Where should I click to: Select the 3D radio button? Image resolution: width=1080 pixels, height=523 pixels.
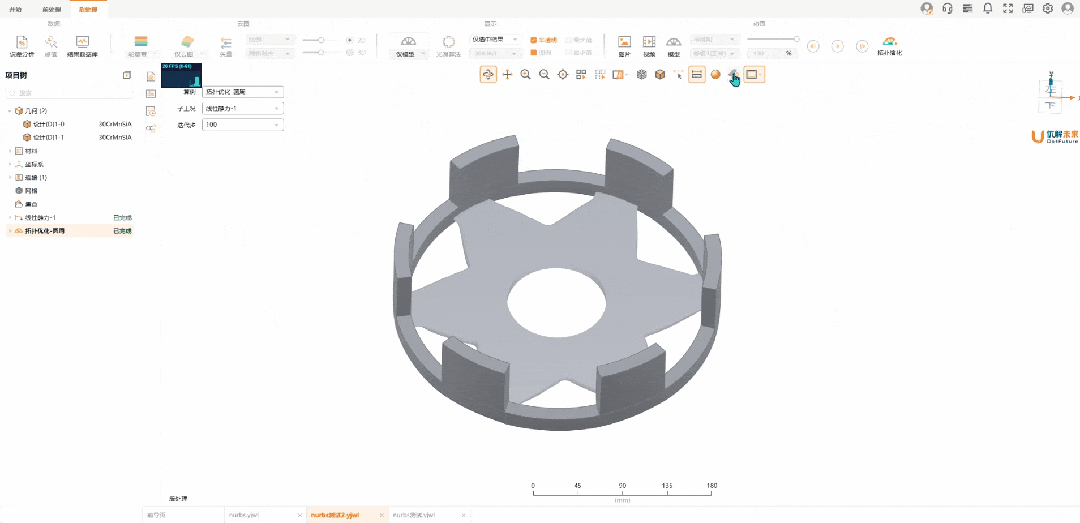tap(350, 52)
